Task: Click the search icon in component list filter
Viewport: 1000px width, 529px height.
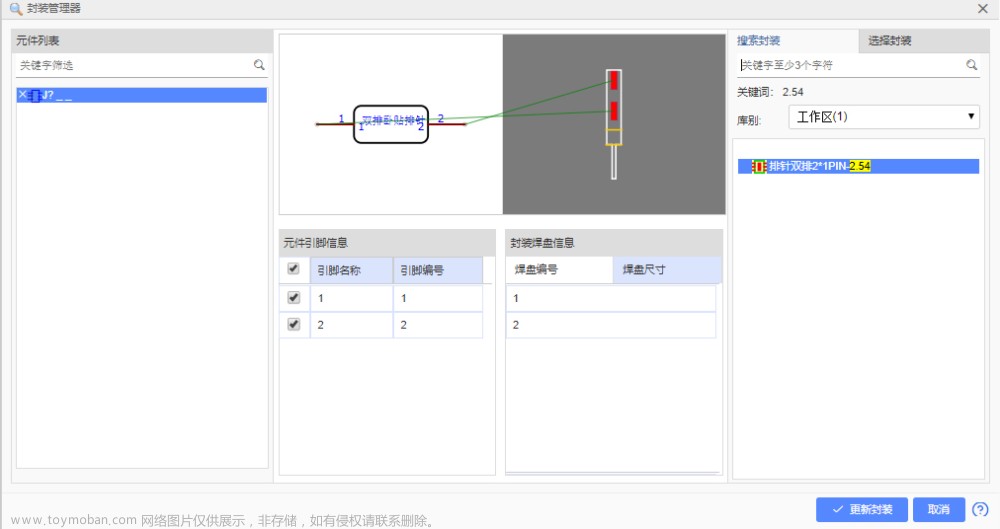Action: click(x=259, y=64)
